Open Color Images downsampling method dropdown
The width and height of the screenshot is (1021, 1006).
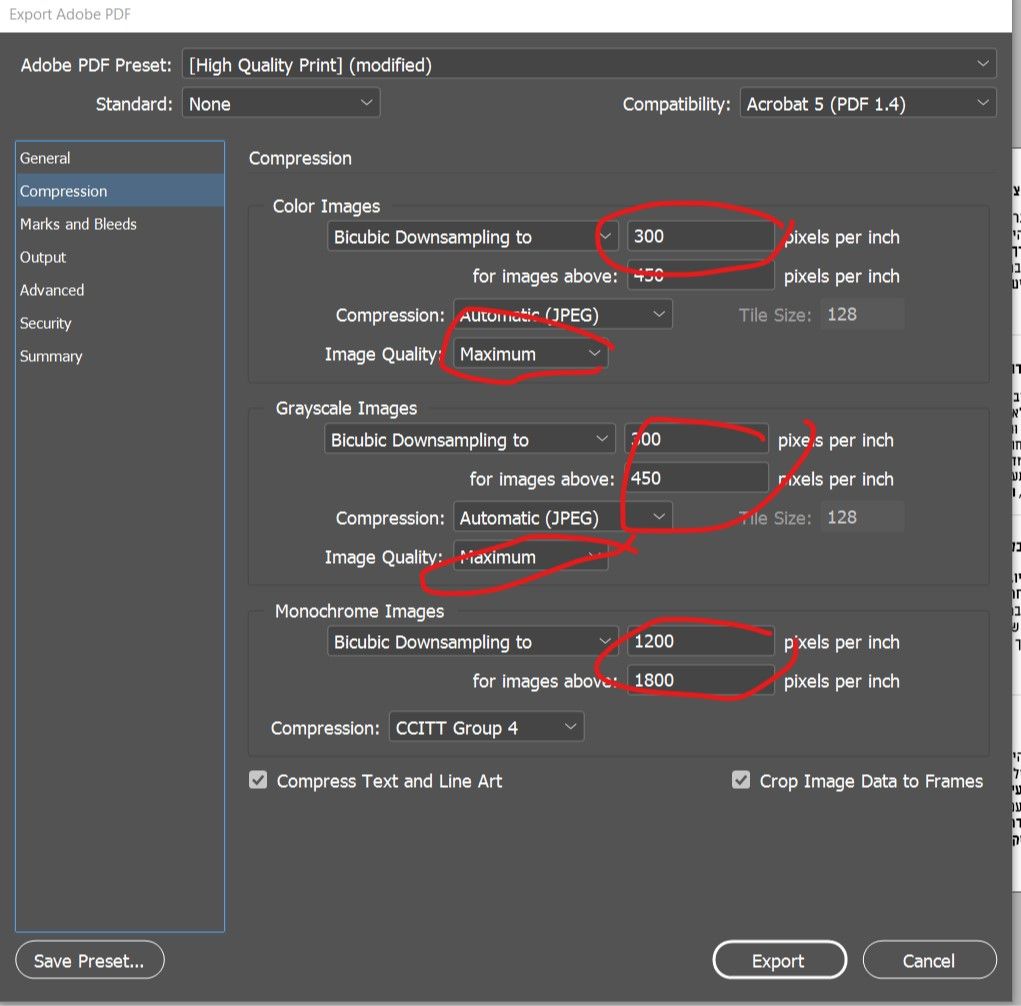click(474, 237)
